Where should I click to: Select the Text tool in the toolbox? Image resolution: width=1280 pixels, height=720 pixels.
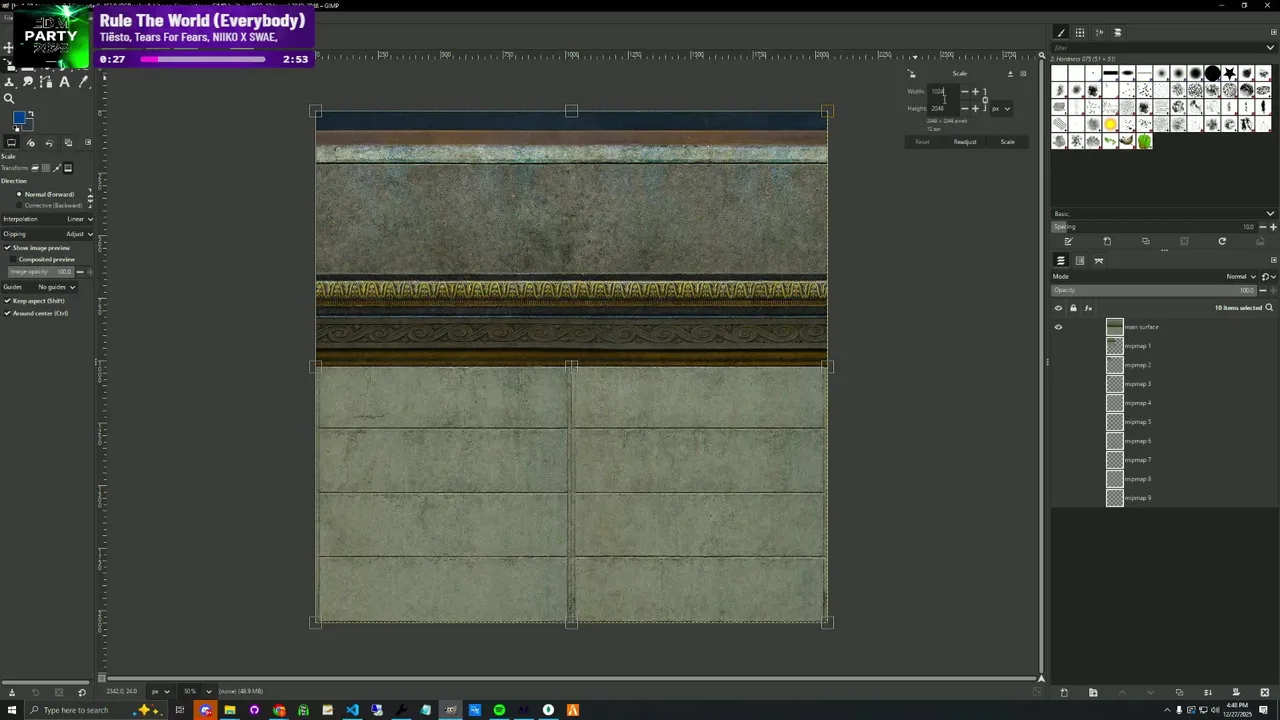[x=64, y=82]
